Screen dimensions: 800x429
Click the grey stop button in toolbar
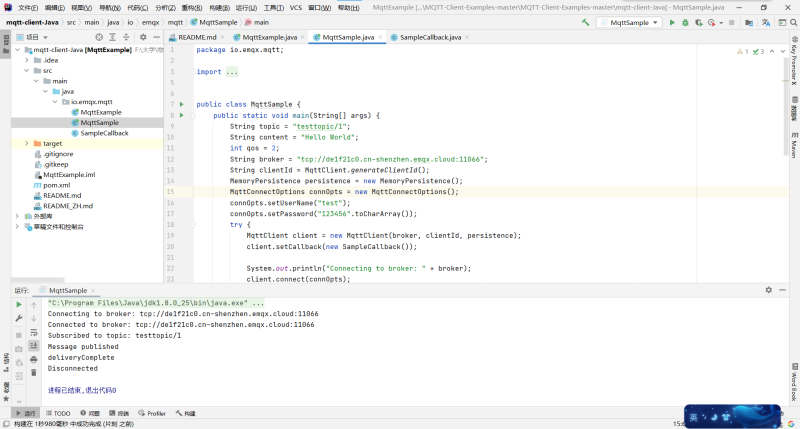(732, 22)
